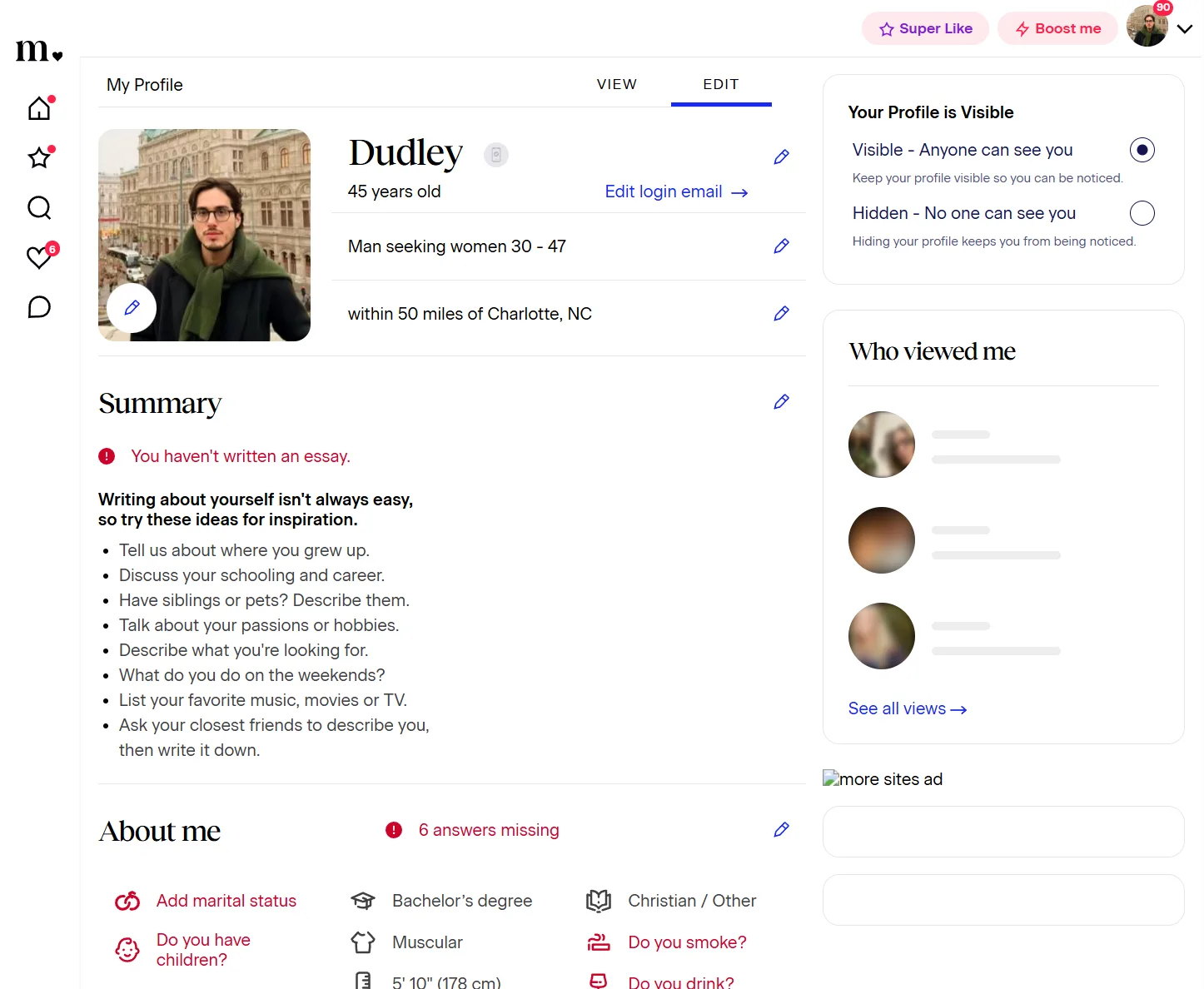
Task: Open the search magnifier sidebar icon
Action: click(x=39, y=207)
